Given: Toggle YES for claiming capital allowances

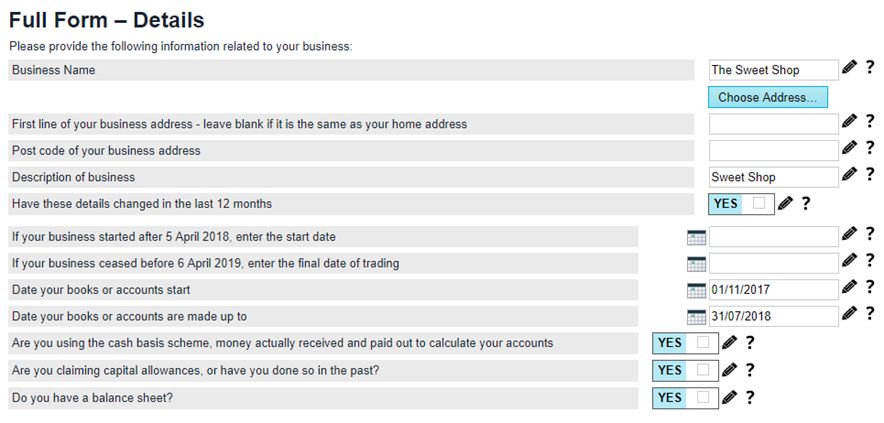Looking at the screenshot, I should [x=685, y=370].
